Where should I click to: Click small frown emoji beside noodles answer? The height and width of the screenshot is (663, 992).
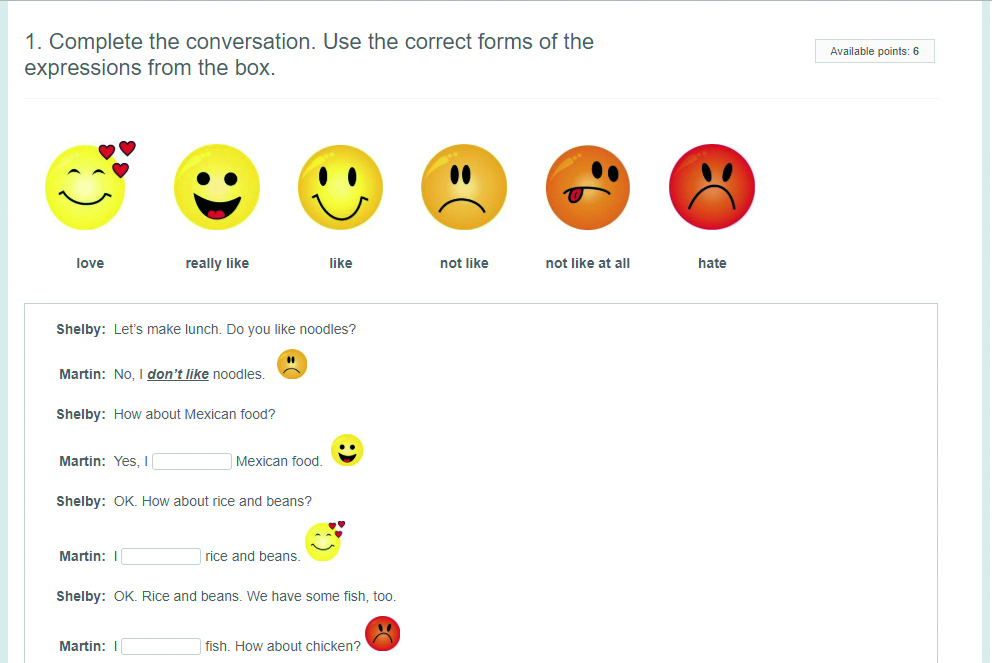pos(291,364)
